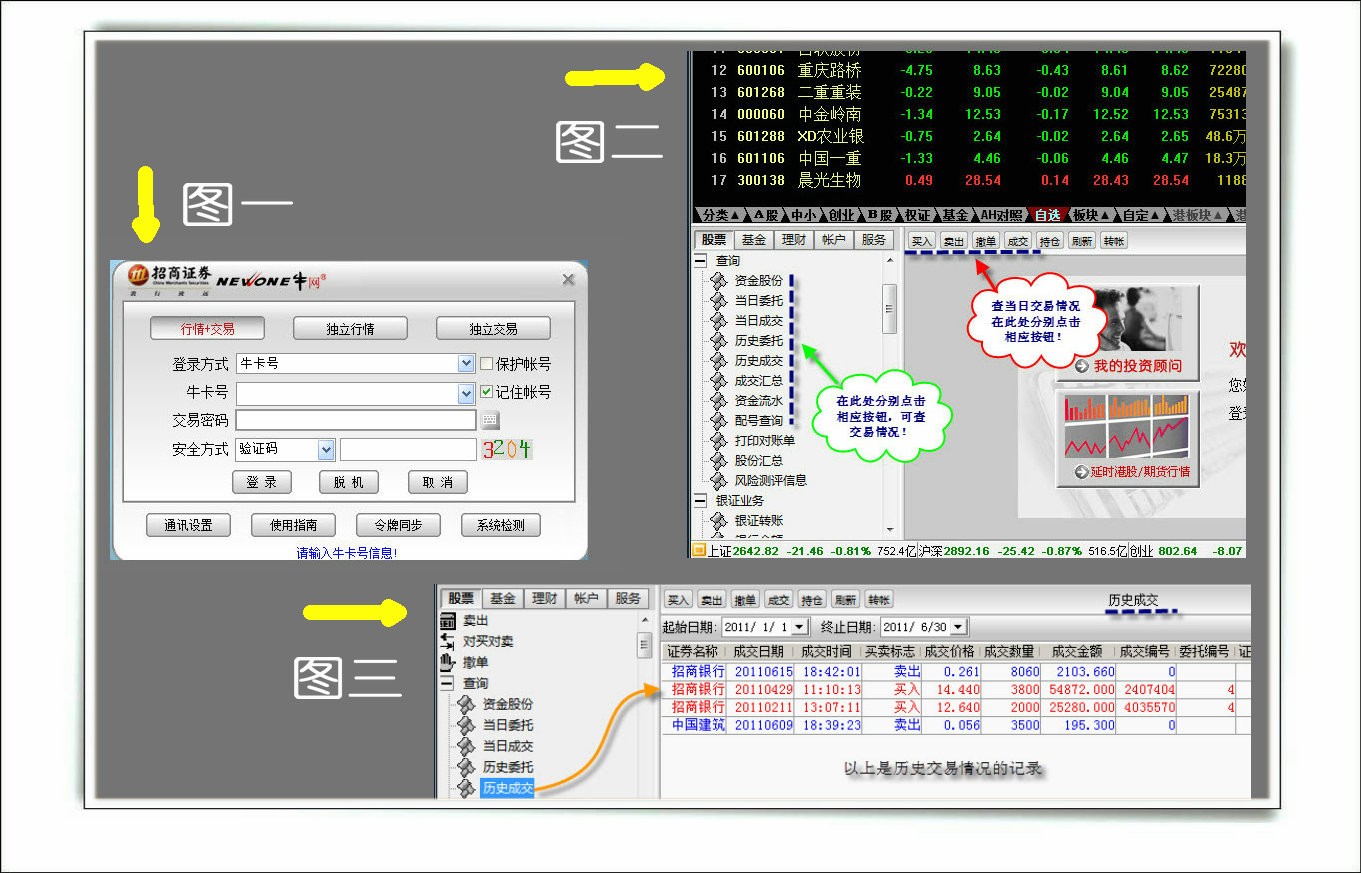The image size is (1361, 873).
Task: Enable the 保护帐号 checkbox
Action: pos(487,364)
